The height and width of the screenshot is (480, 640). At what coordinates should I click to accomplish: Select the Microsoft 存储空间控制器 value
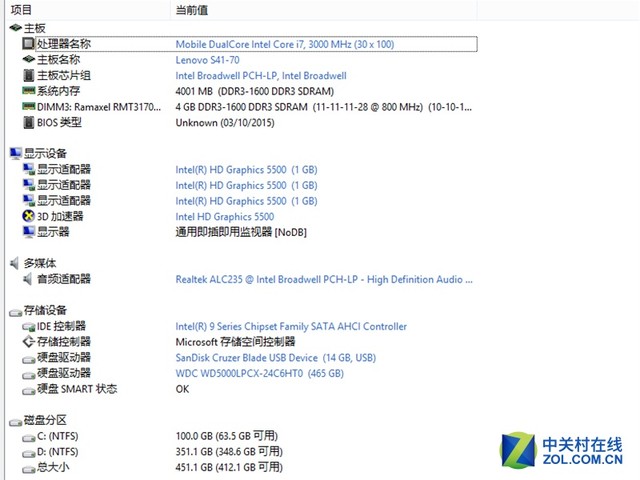click(235, 342)
